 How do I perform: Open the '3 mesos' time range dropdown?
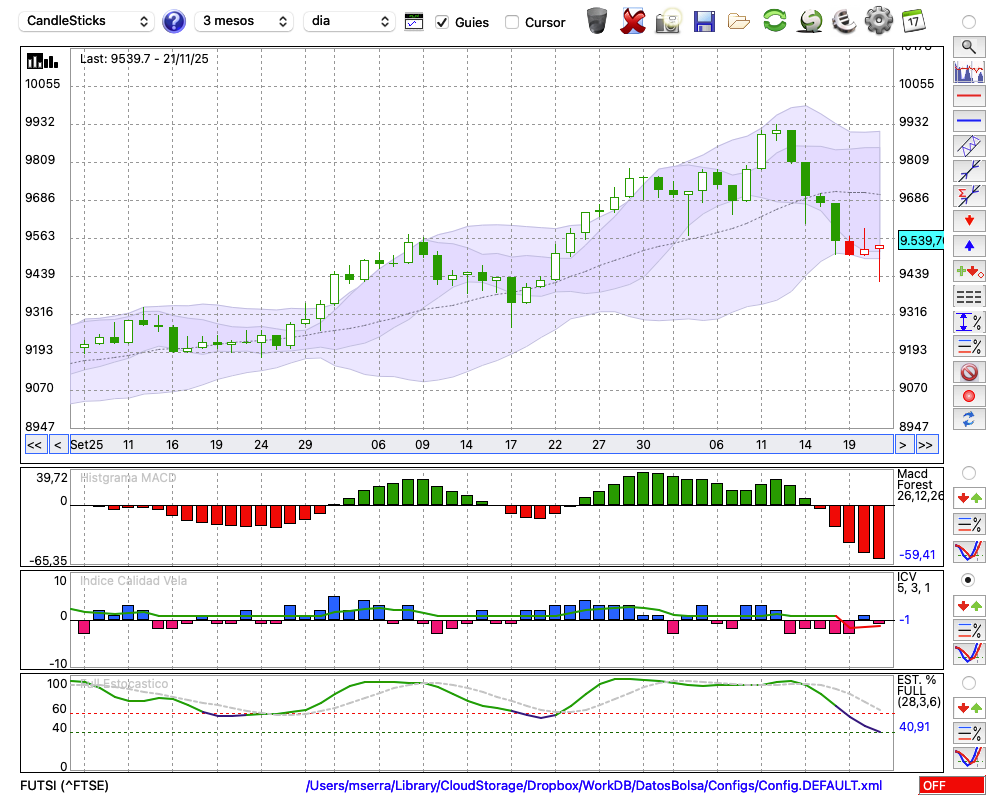244,21
